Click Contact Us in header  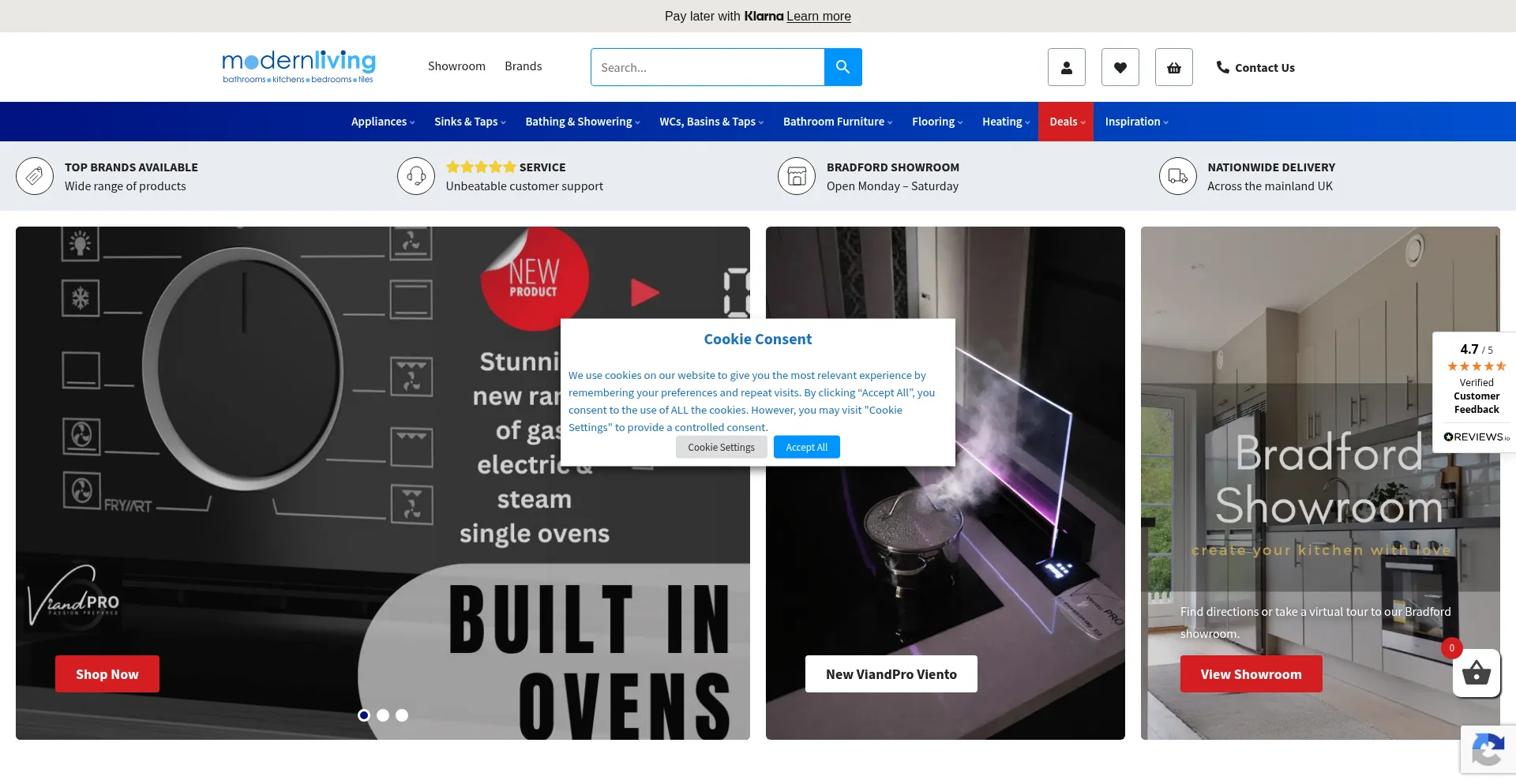pyautogui.click(x=1264, y=68)
